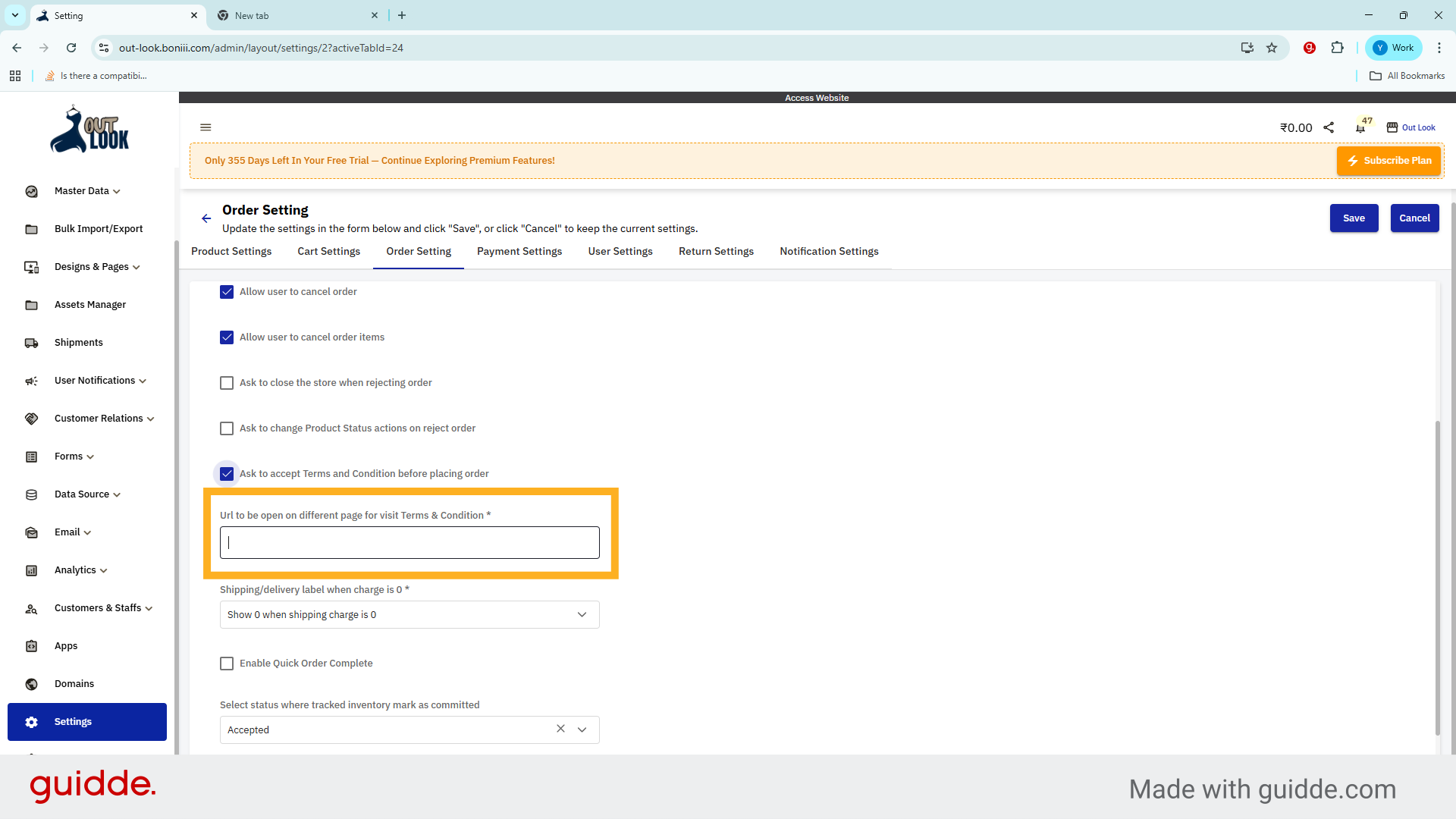The height and width of the screenshot is (819, 1456).
Task: Clear Accepted status with the X icon
Action: coord(560,729)
